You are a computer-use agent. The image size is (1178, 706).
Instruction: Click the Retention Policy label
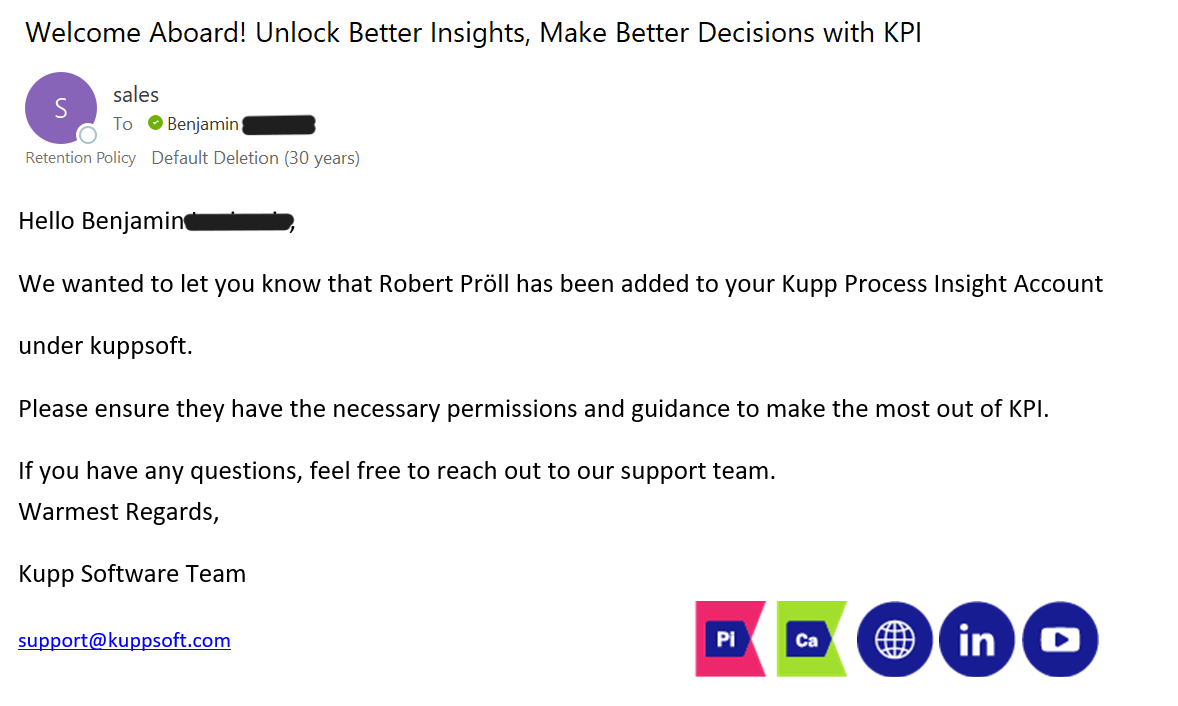[80, 158]
